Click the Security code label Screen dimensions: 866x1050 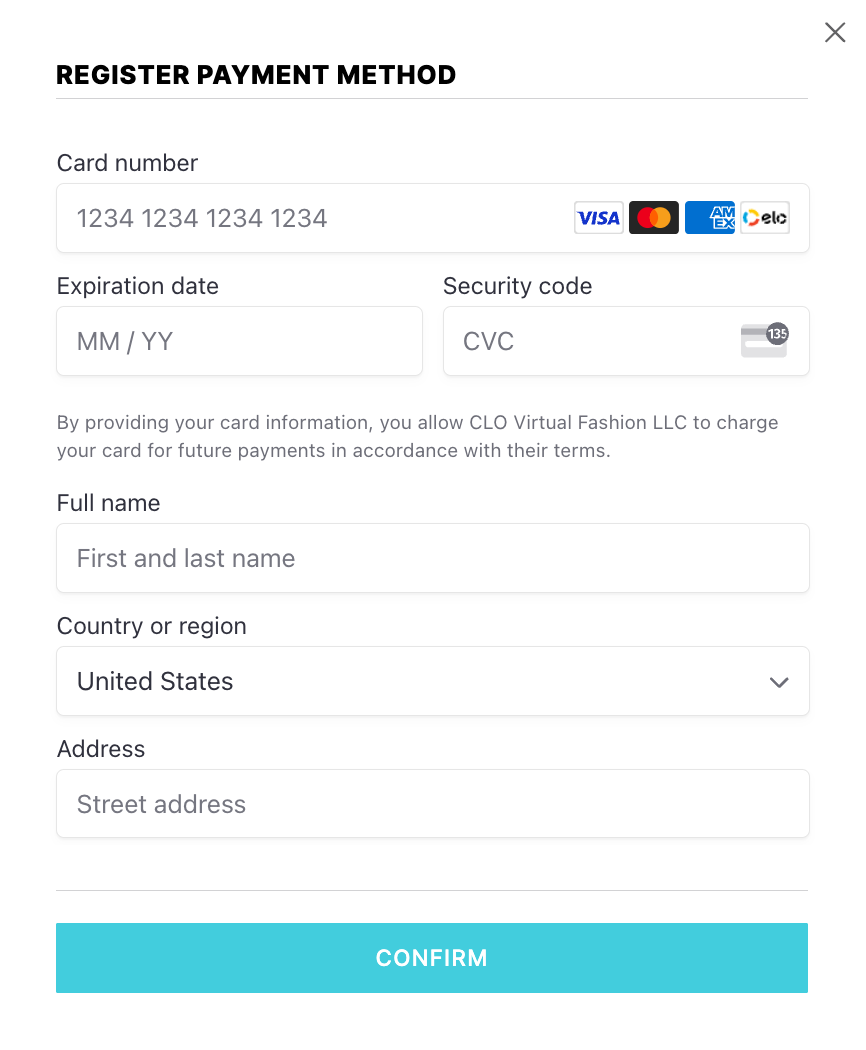(x=518, y=286)
